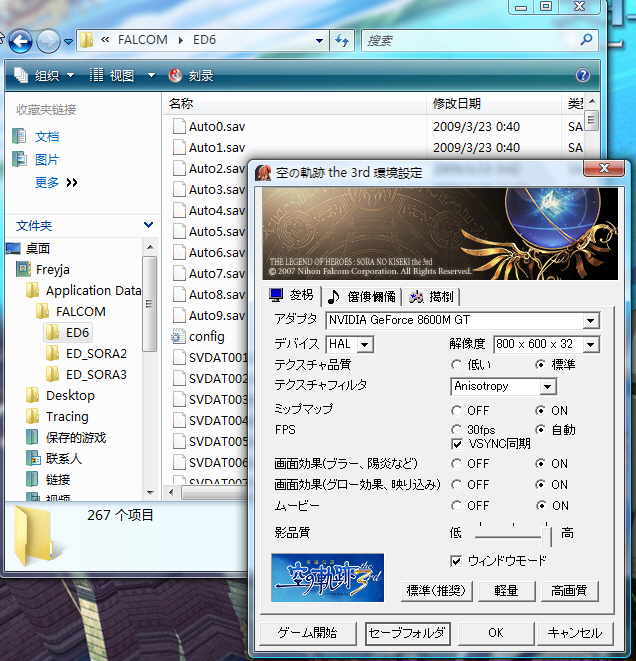
Task: Collapse the Folders pane chevron
Action: (x=148, y=225)
